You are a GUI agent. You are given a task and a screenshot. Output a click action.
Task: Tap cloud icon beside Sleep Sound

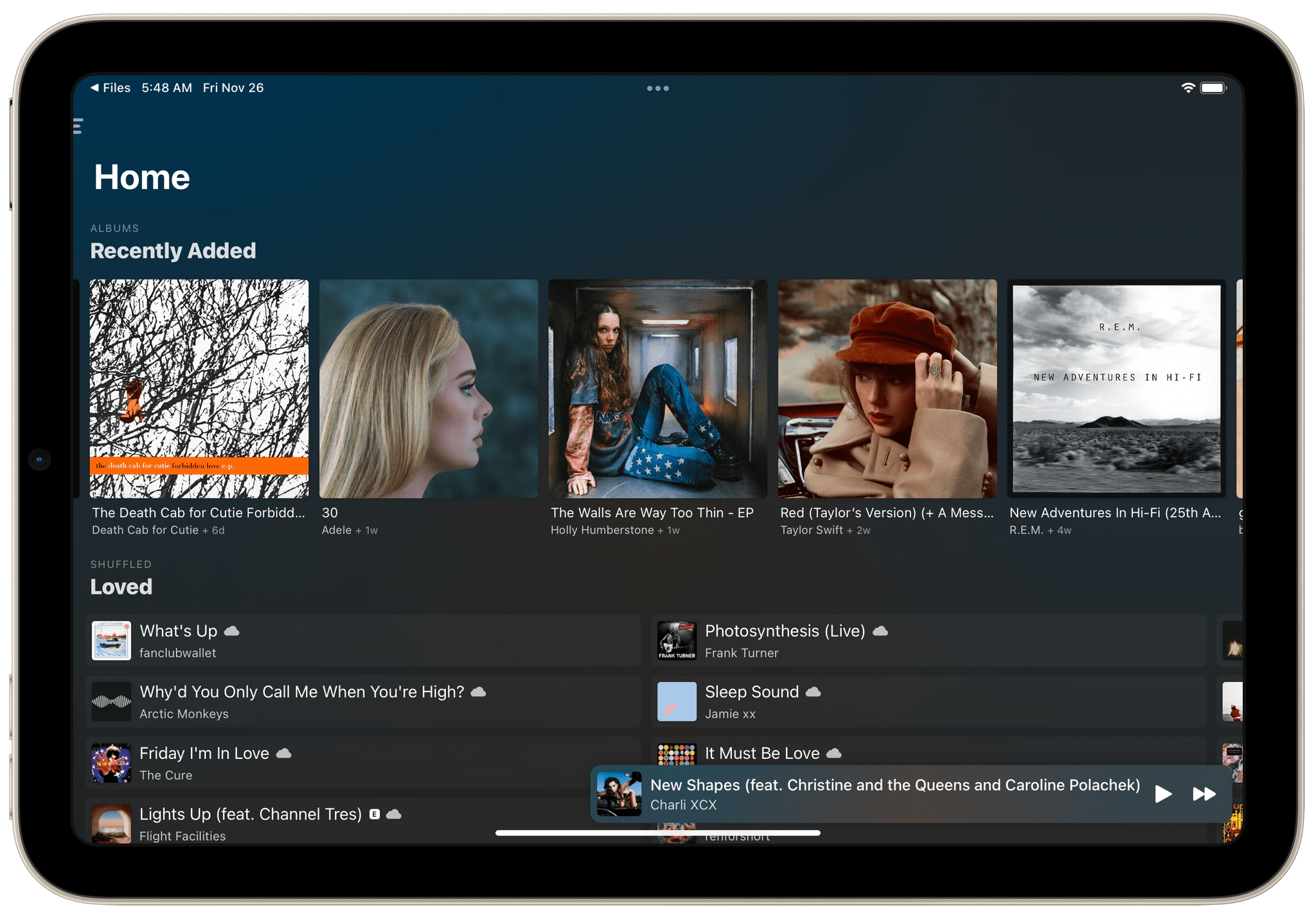[x=814, y=692]
